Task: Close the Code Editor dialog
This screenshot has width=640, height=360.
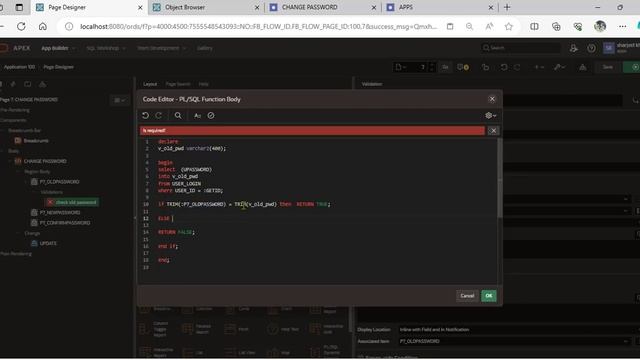Action: point(492,99)
